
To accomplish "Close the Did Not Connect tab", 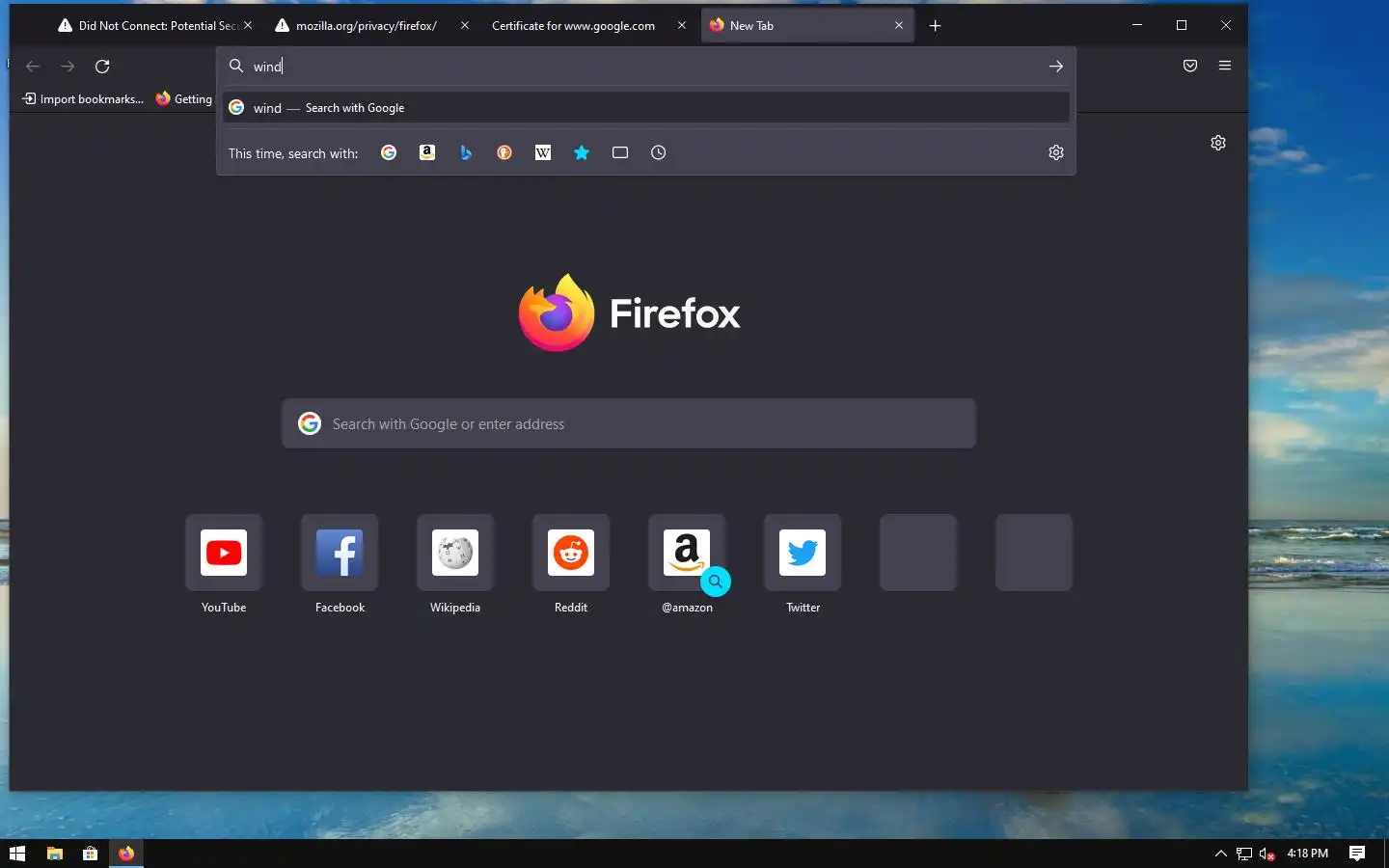I will (248, 26).
